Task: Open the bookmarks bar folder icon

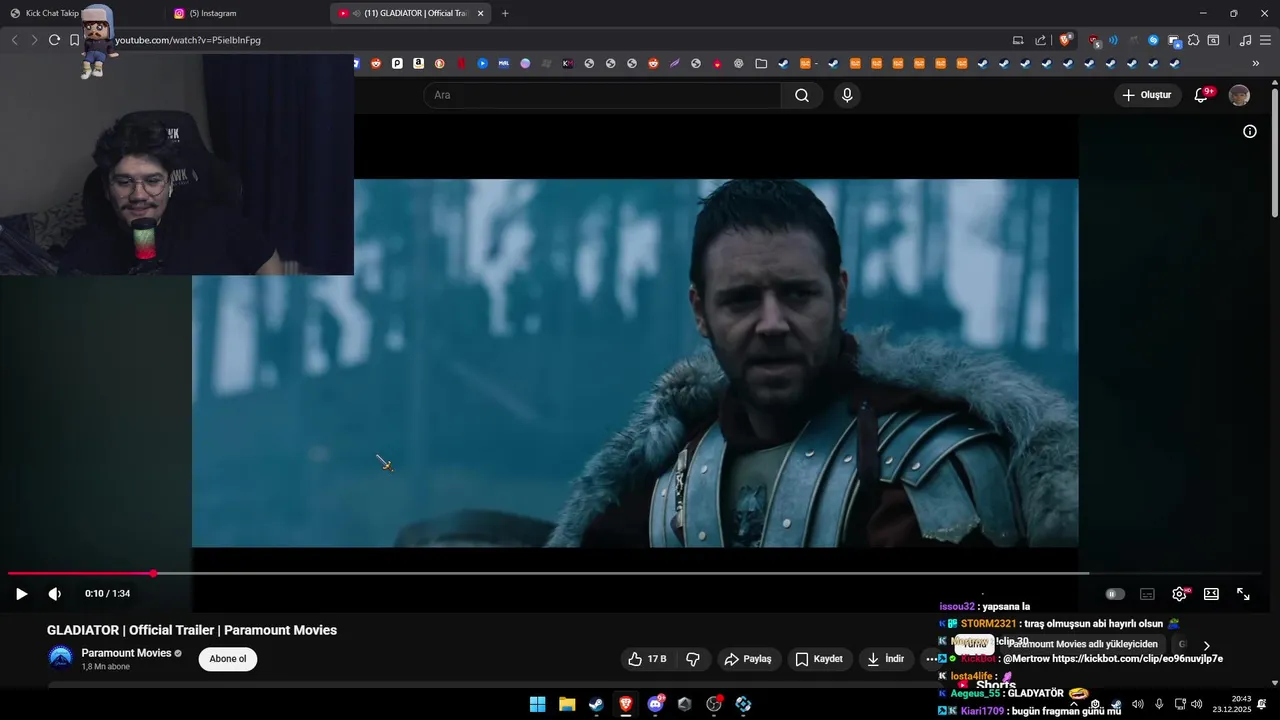Action: pos(761,63)
